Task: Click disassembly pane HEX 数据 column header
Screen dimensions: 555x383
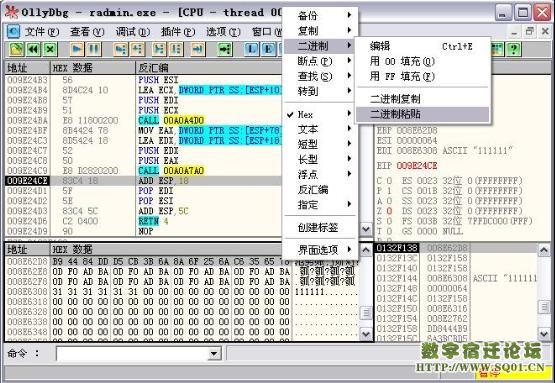Action: coord(93,68)
